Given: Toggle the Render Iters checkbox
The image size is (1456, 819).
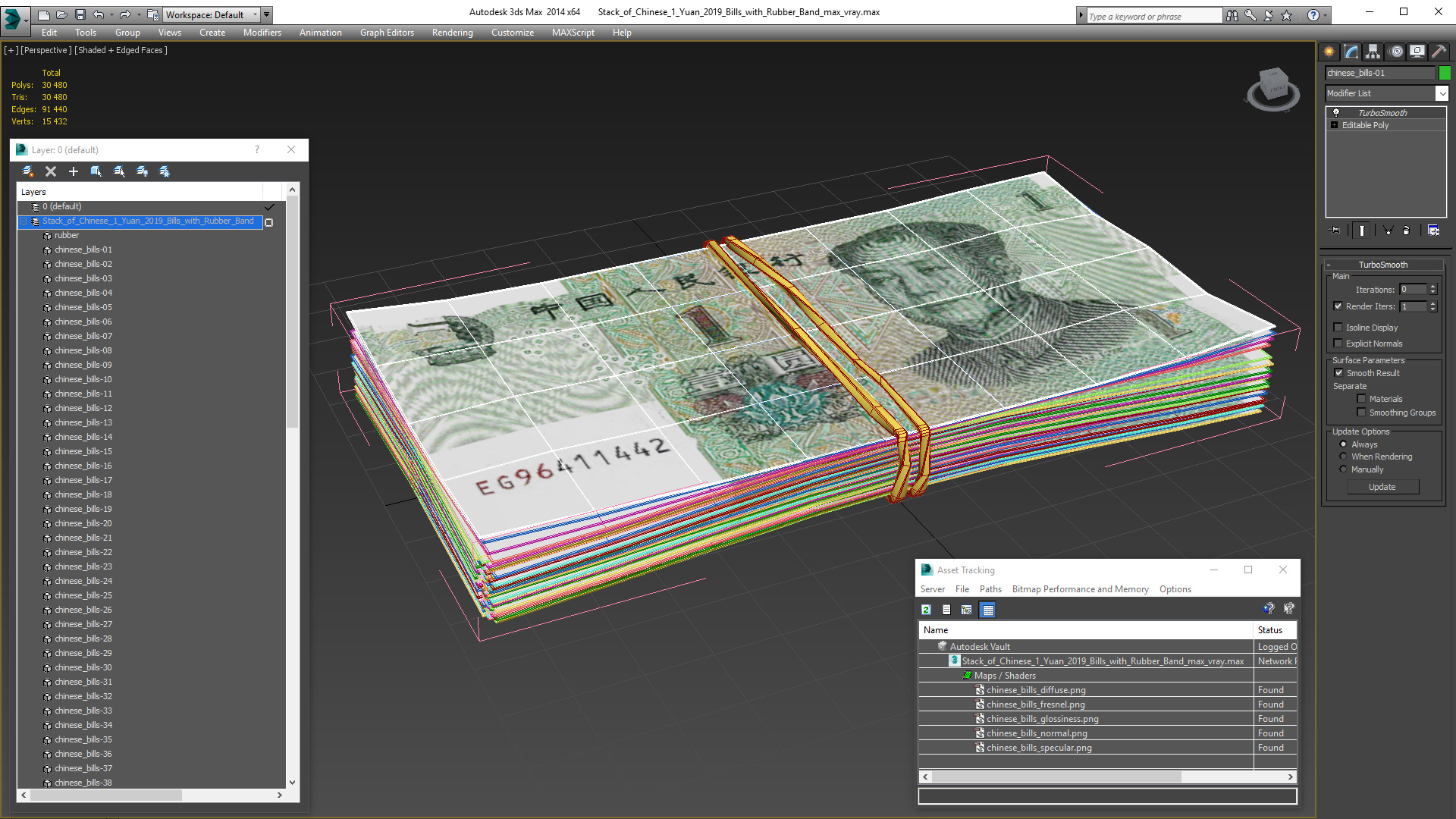Looking at the screenshot, I should pyautogui.click(x=1338, y=306).
